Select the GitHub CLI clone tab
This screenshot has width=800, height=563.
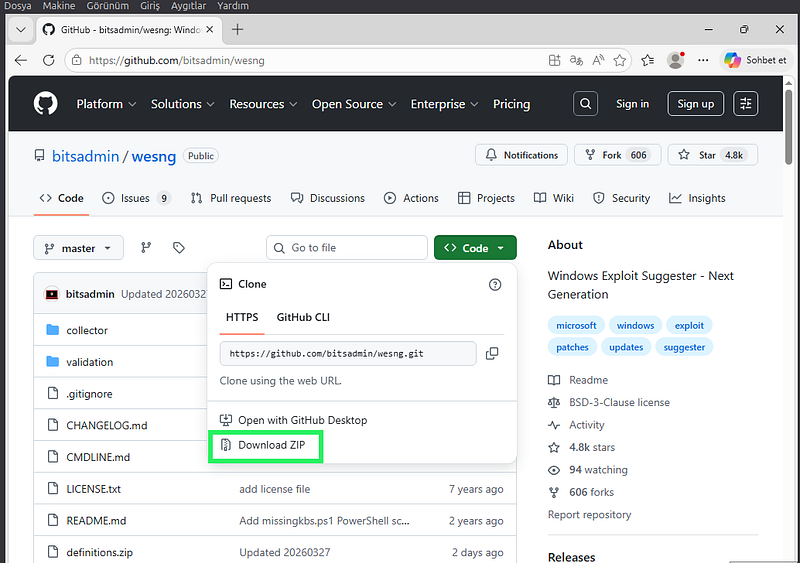pos(303,317)
